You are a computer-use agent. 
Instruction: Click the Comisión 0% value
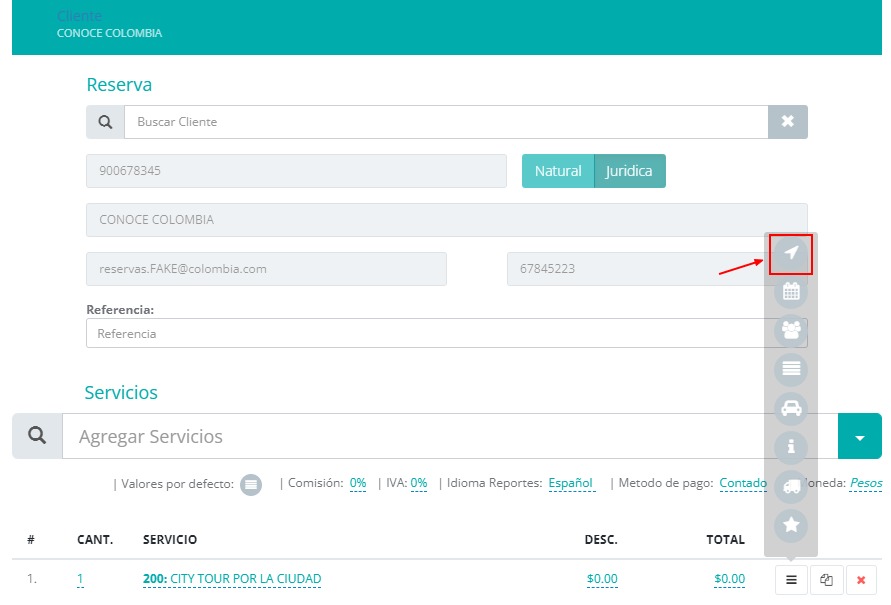(x=357, y=483)
